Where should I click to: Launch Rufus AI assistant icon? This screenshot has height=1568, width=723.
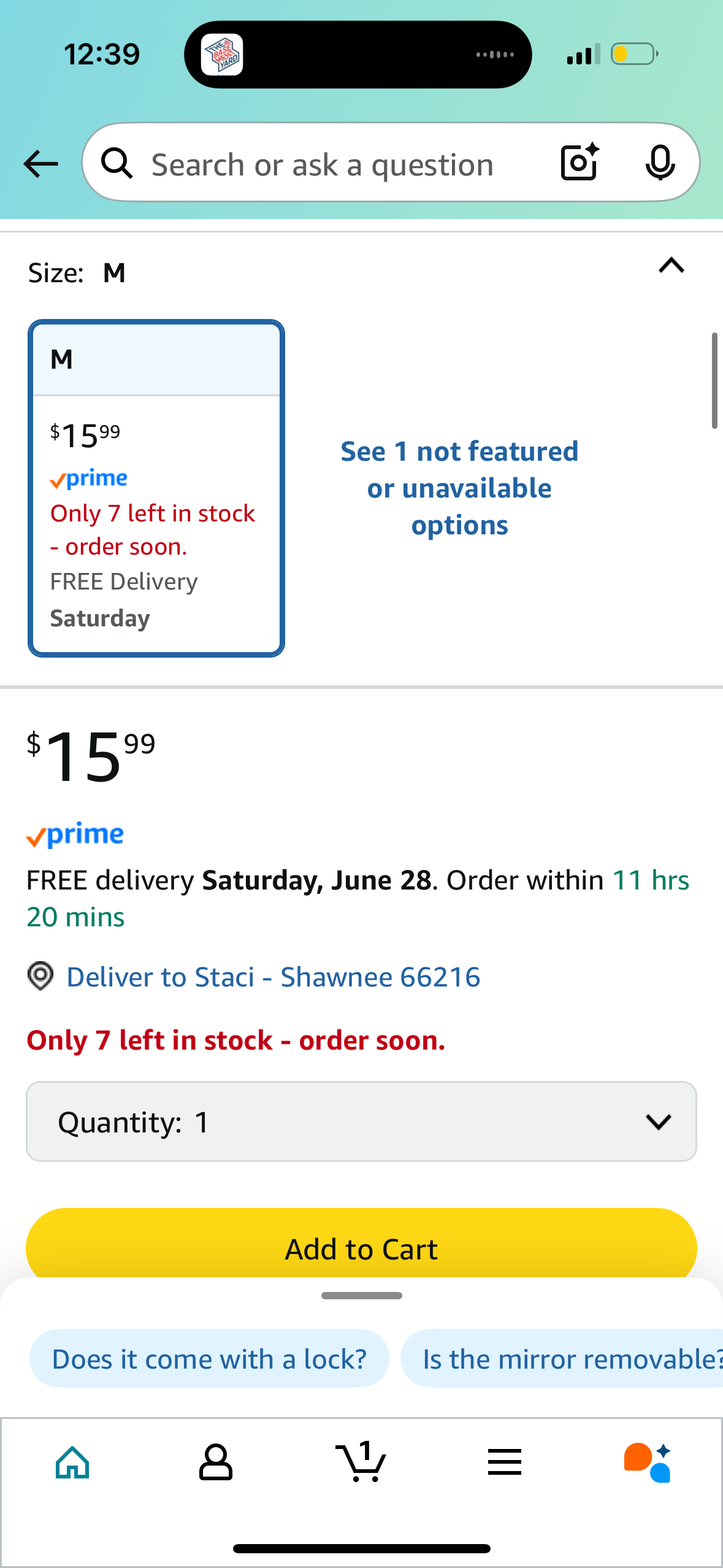648,1462
